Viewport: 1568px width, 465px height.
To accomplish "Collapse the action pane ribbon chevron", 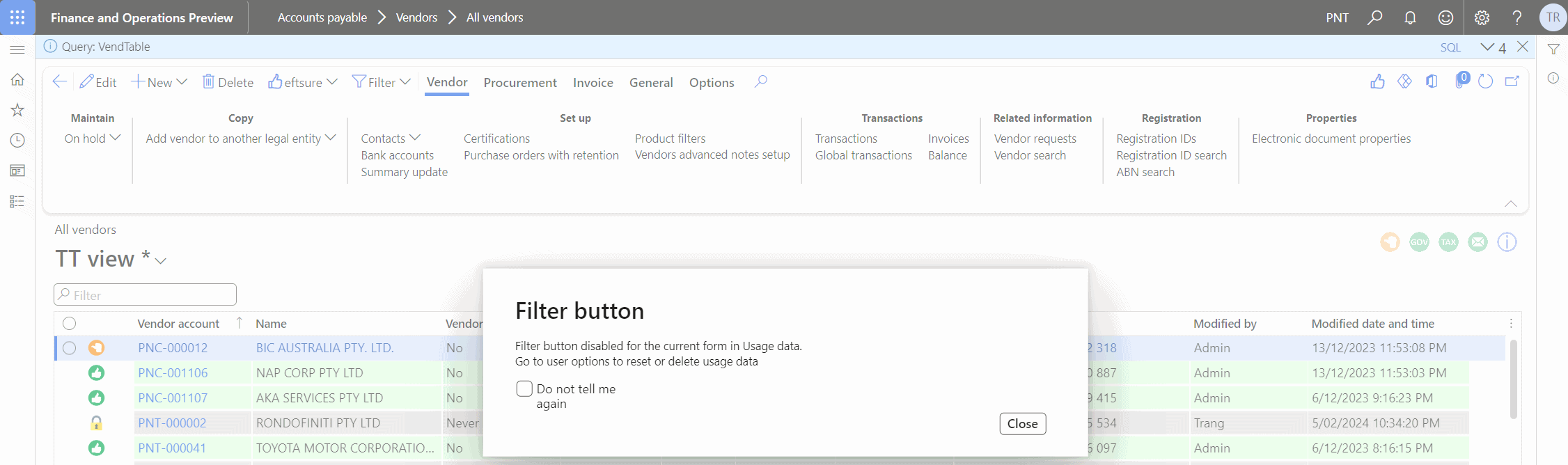I will tap(1510, 204).
